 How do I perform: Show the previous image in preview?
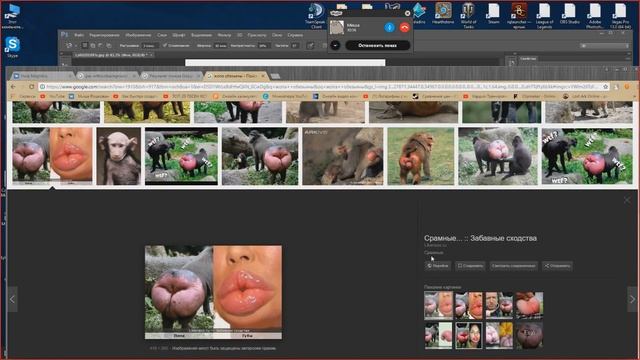click(x=12, y=299)
